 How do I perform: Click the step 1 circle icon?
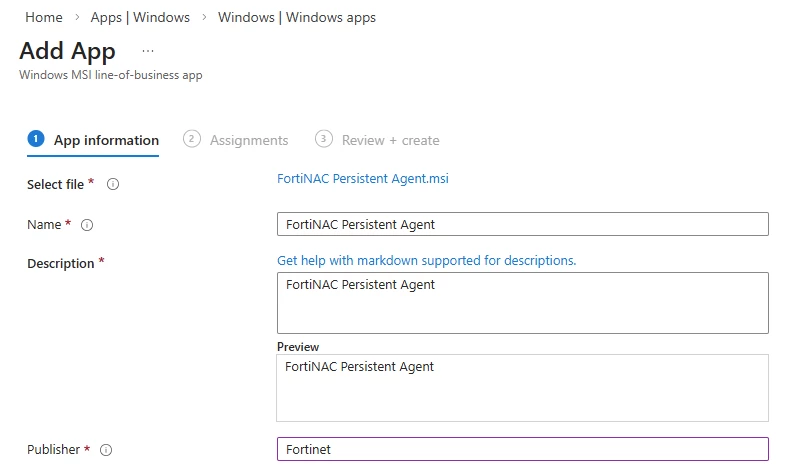pos(36,139)
